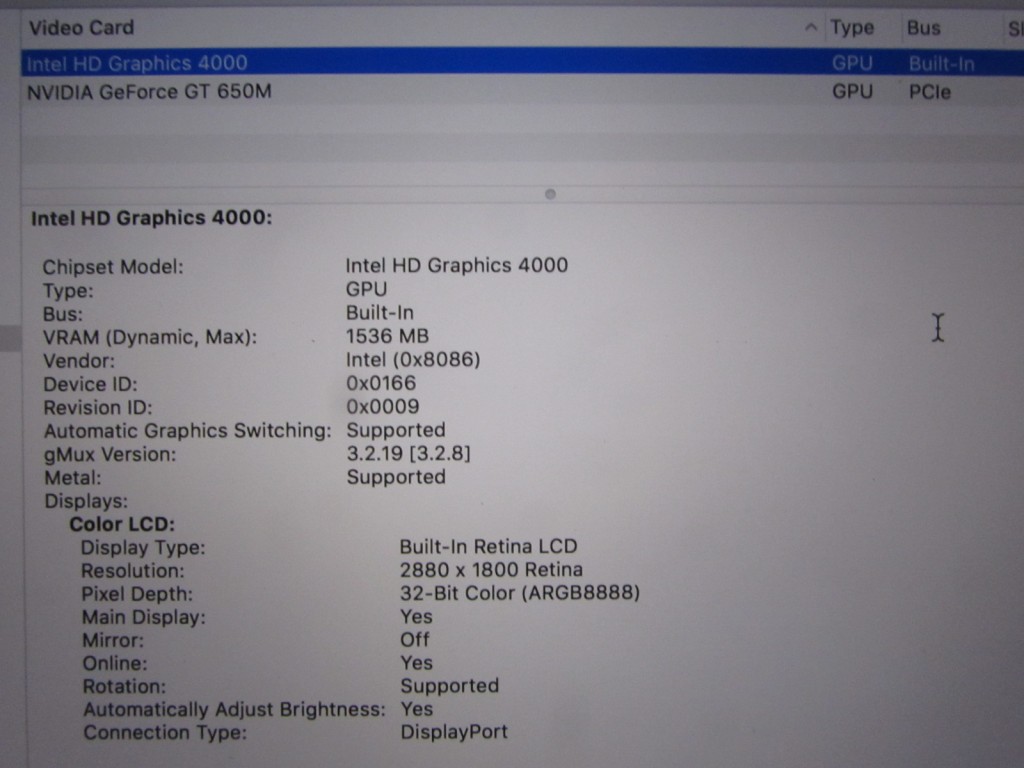
Task: Sort by the Bus column header
Action: [x=923, y=28]
